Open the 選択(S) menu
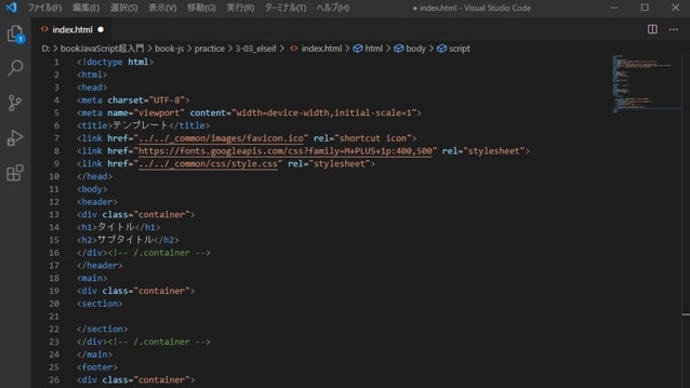 click(x=124, y=8)
